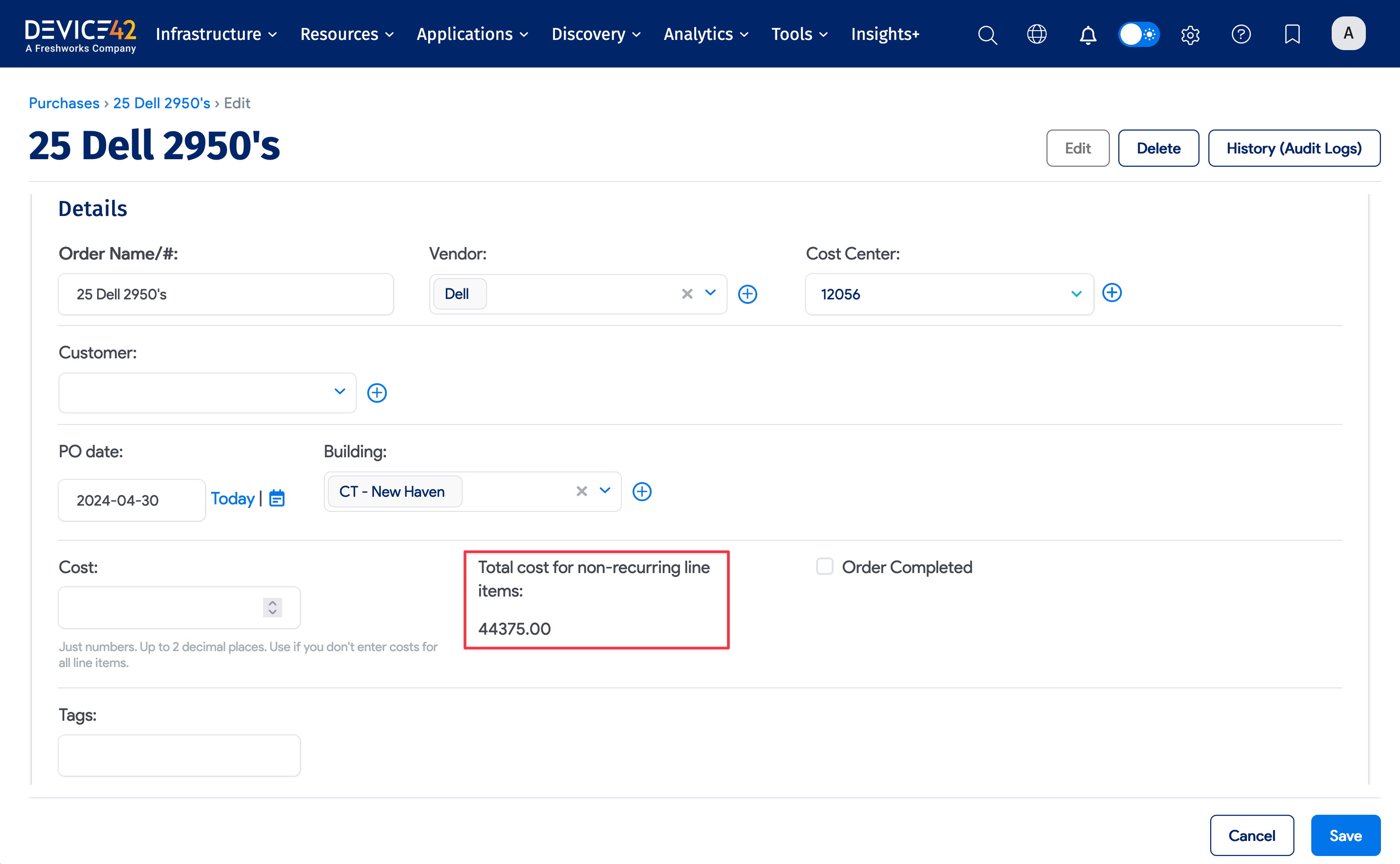1400x864 pixels.
Task: Open the notifications bell
Action: click(1087, 35)
